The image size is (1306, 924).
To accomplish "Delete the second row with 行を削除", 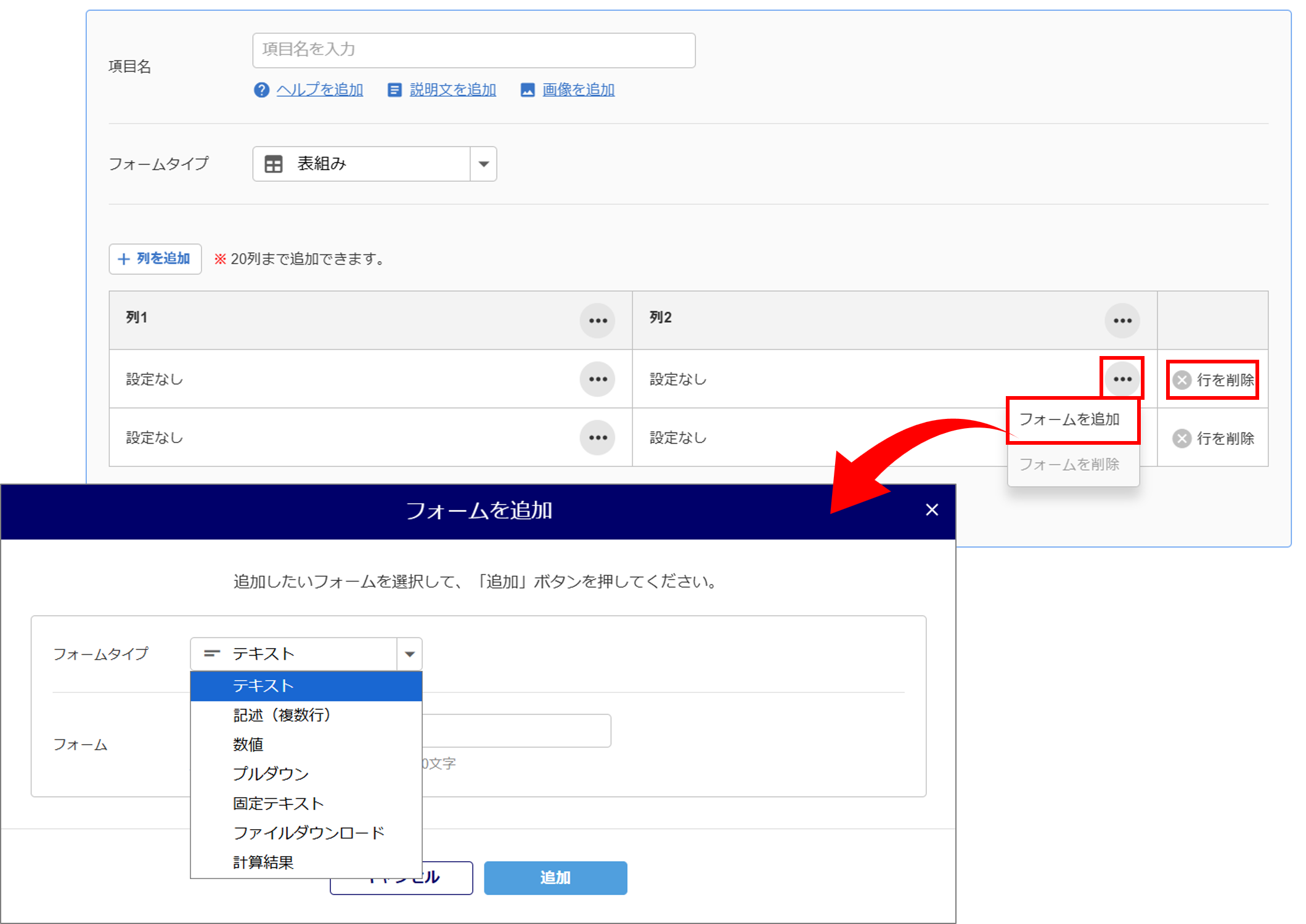I will [x=1213, y=438].
